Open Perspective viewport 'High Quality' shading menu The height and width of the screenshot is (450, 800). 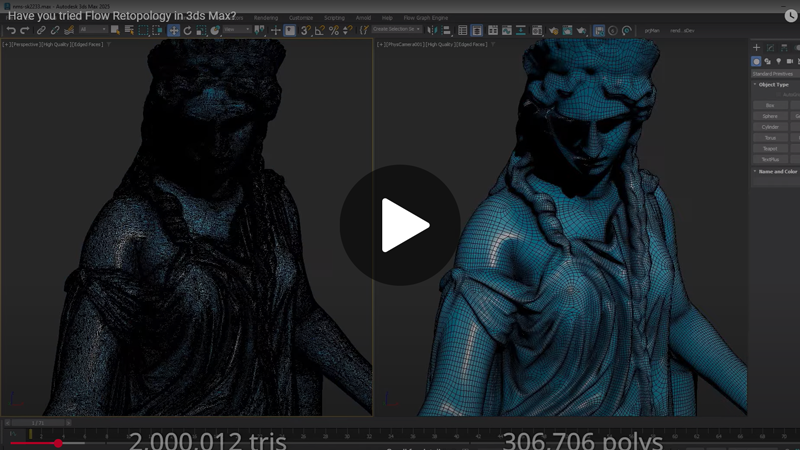click(56, 44)
